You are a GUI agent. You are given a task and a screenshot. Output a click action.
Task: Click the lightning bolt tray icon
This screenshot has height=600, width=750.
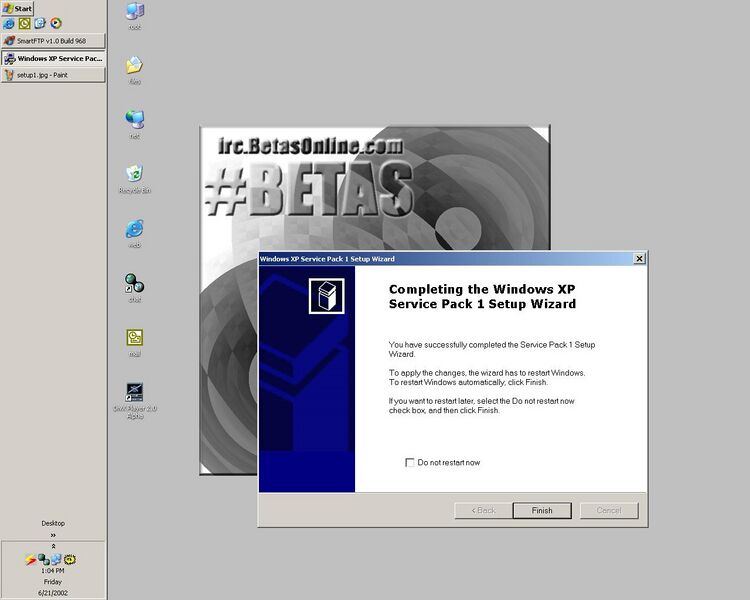pyautogui.click(x=31, y=559)
